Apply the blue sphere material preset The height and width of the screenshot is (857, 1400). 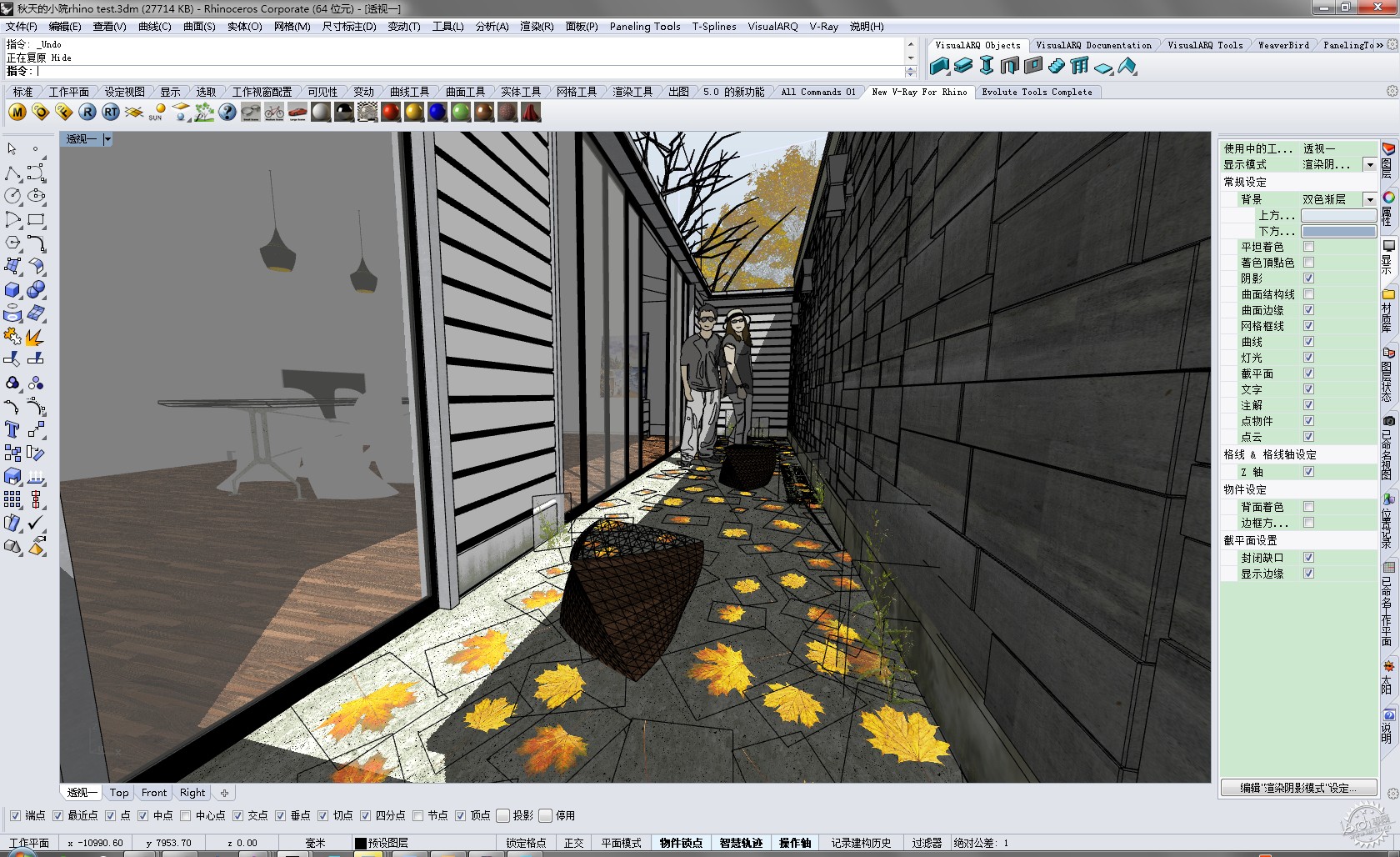tap(437, 112)
